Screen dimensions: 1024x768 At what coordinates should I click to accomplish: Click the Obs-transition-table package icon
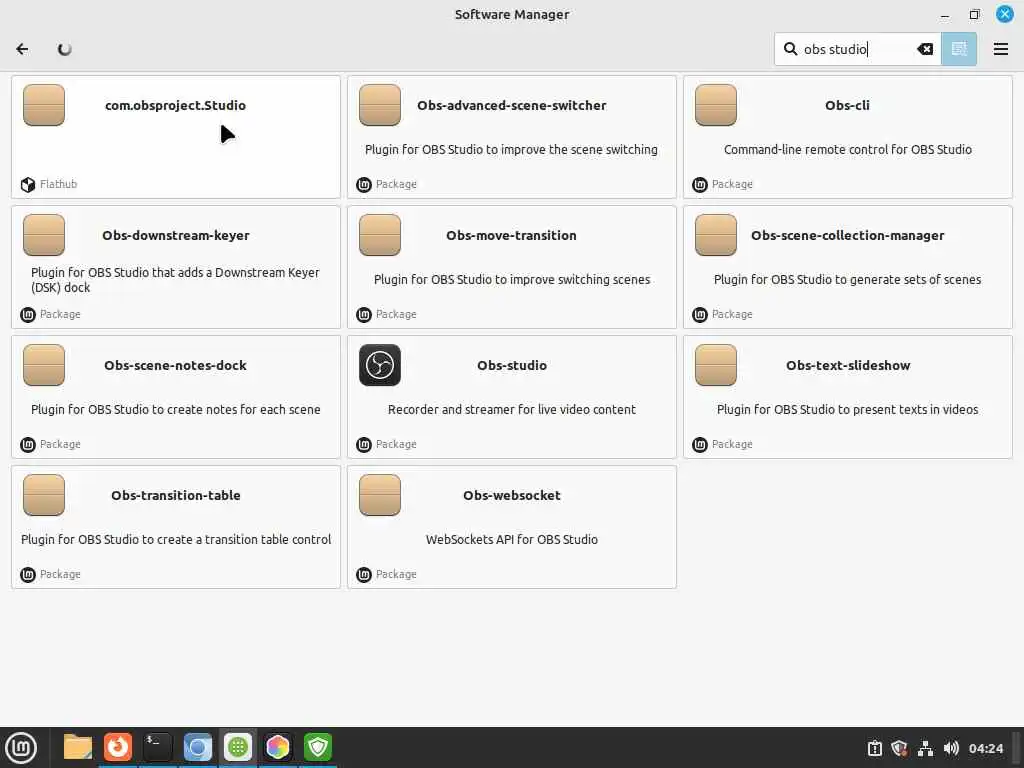[x=44, y=495]
